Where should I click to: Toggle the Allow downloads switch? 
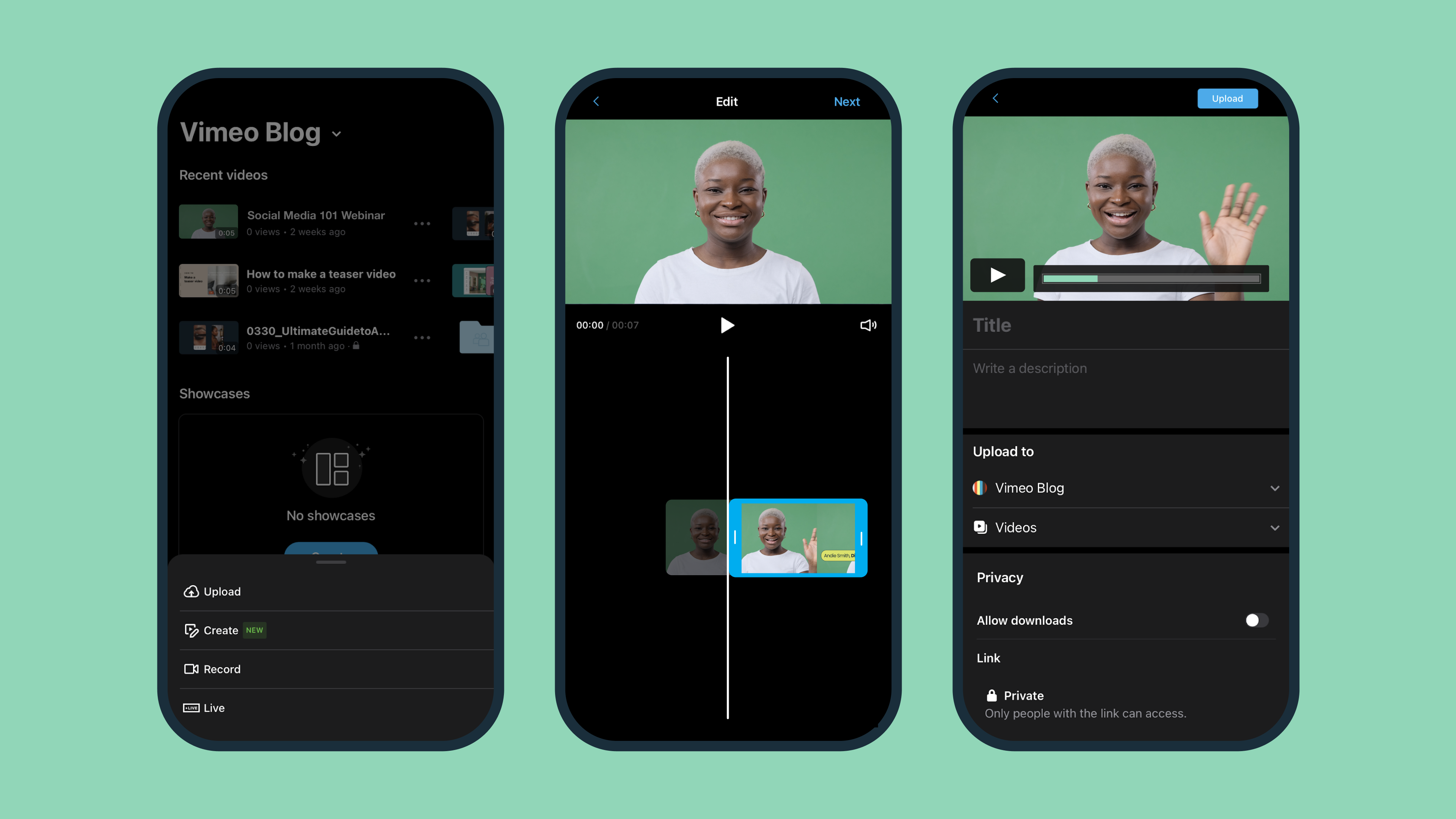pyautogui.click(x=1257, y=621)
